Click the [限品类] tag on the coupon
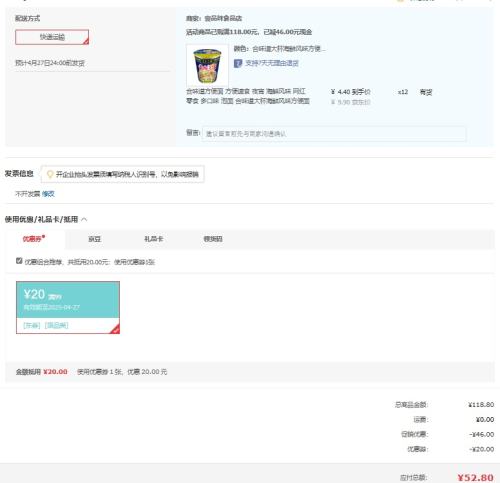 click(x=56, y=325)
